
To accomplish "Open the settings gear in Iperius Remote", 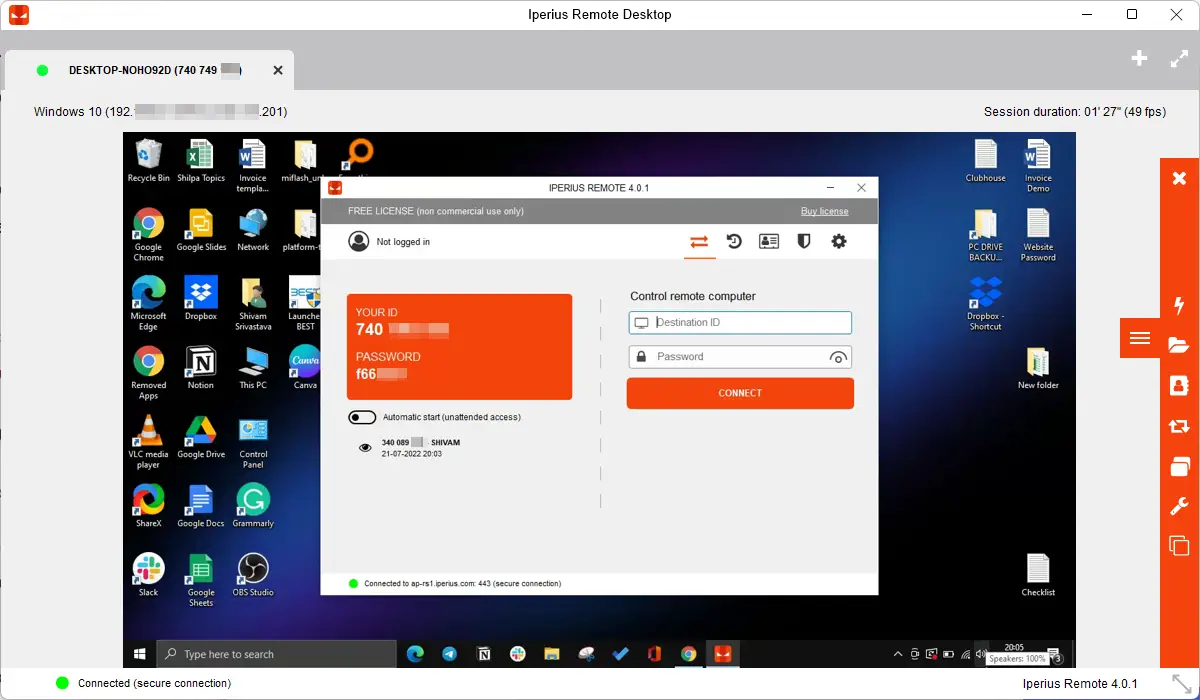I will pyautogui.click(x=838, y=241).
